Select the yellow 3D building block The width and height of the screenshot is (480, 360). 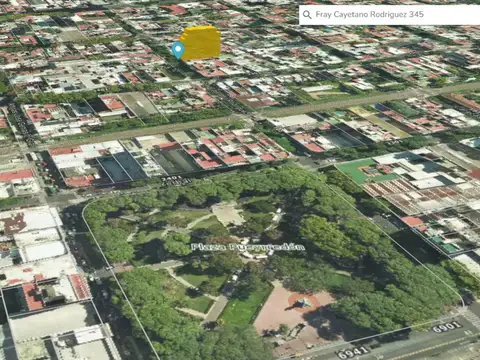[201, 43]
